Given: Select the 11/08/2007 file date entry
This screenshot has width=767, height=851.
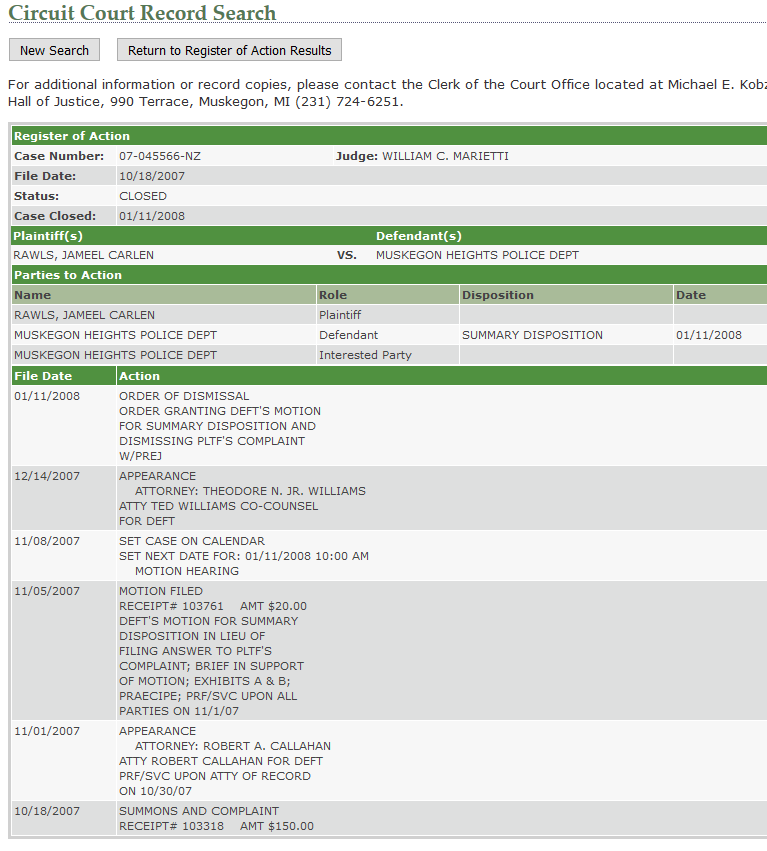Looking at the screenshot, I should [47, 541].
